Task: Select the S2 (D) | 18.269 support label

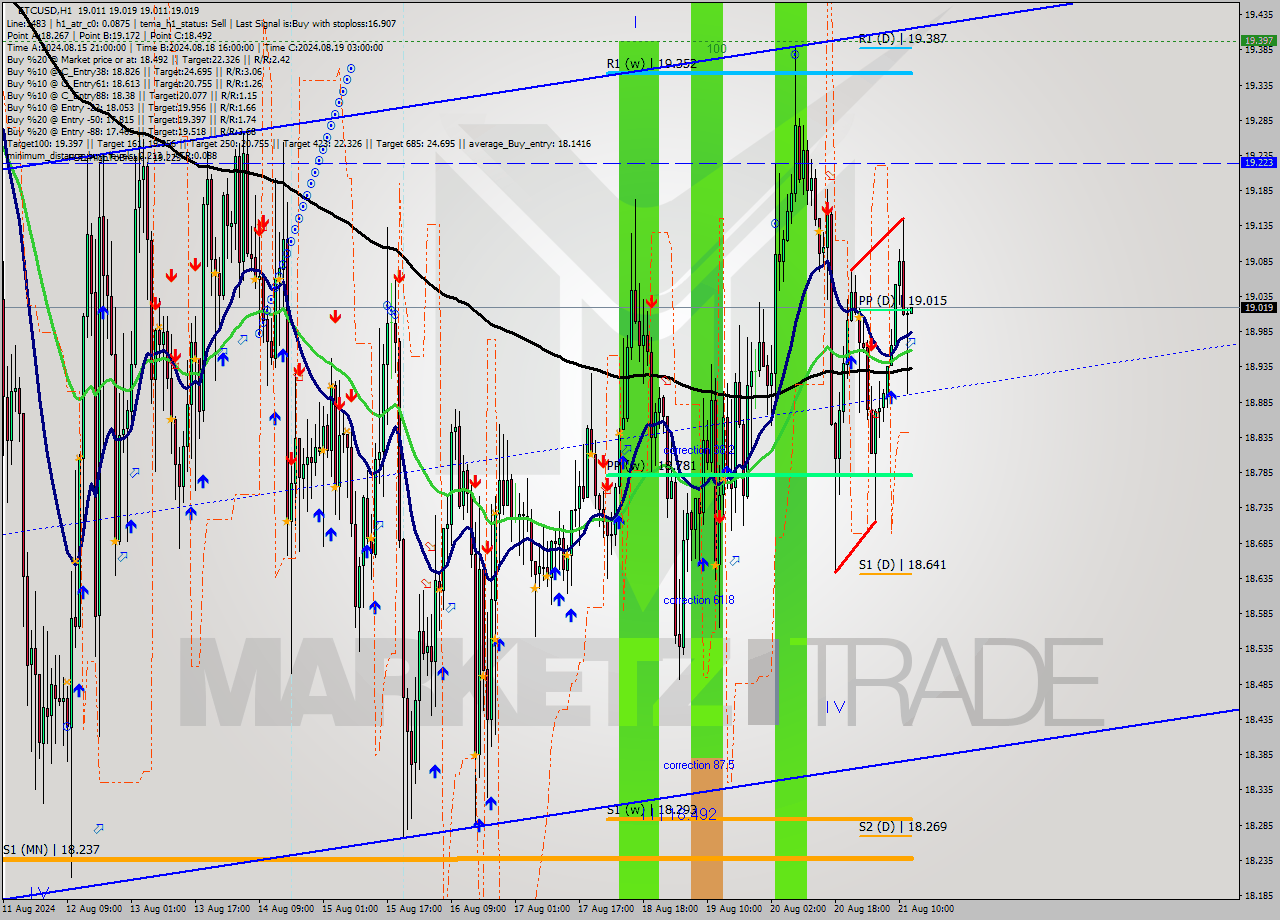Action: (902, 826)
